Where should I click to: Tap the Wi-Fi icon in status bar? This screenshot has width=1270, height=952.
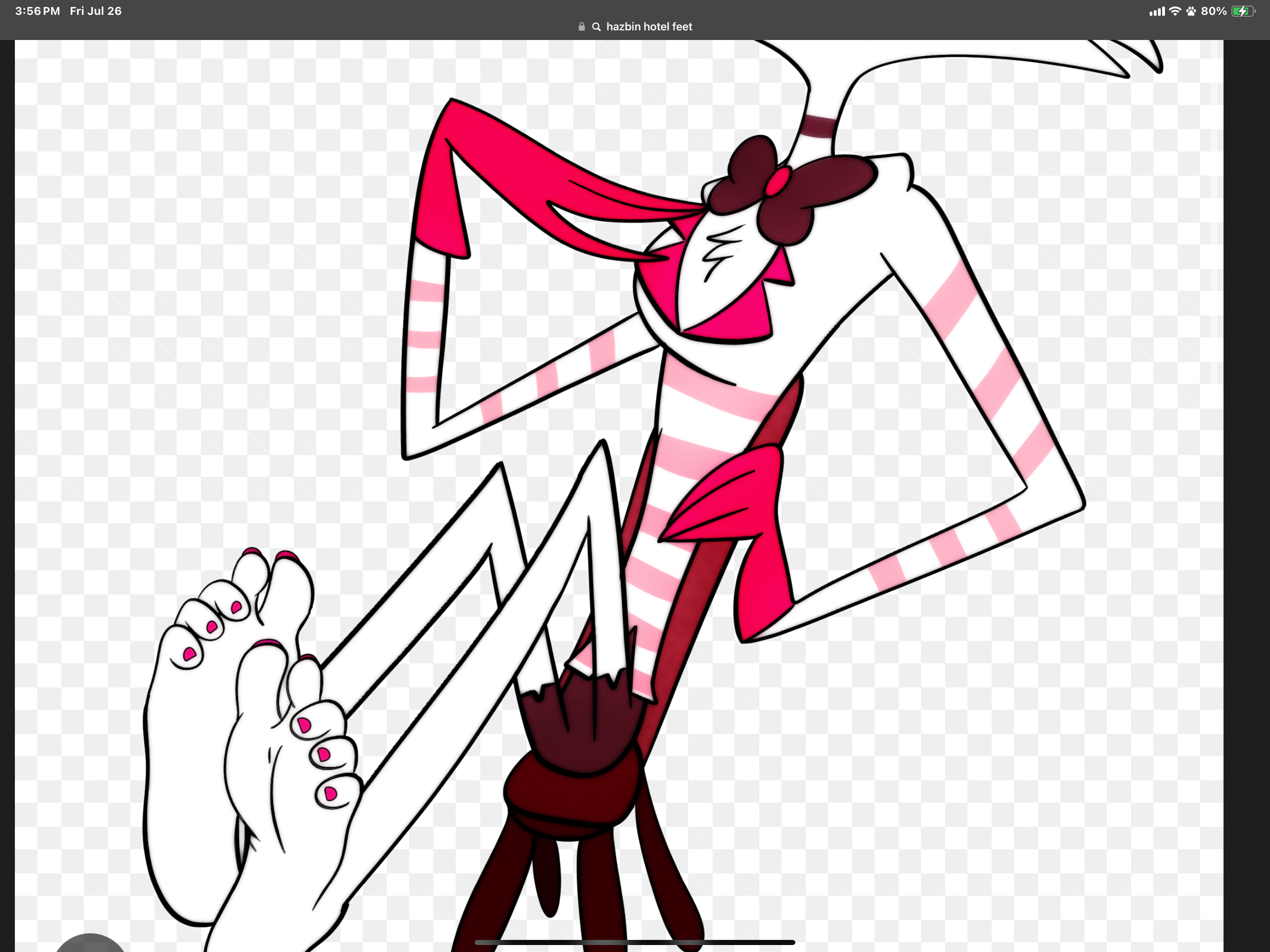(x=1175, y=11)
